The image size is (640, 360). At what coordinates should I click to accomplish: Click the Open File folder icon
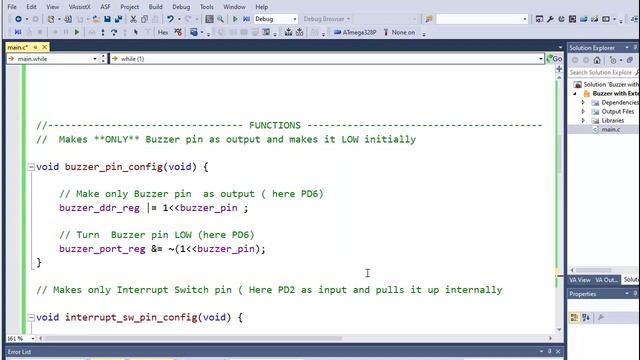click(96, 19)
